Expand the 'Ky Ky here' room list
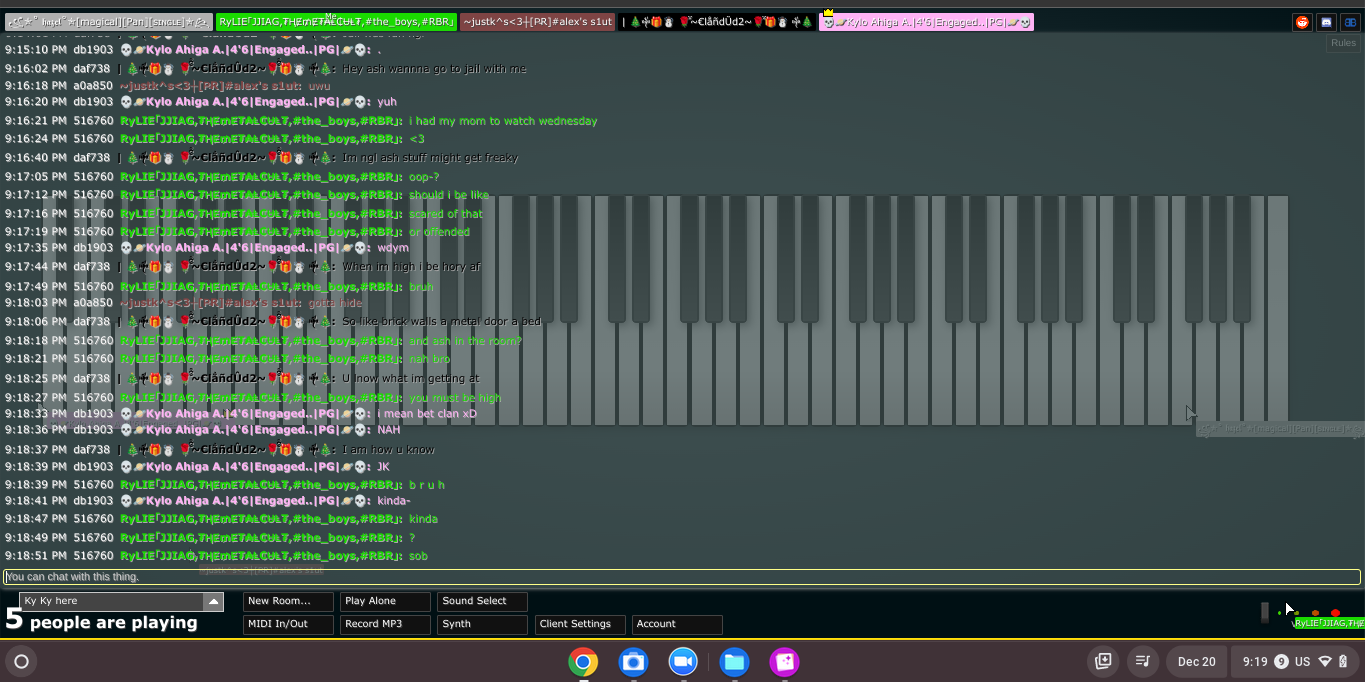Screen dimensions: 1365x682 coord(213,602)
